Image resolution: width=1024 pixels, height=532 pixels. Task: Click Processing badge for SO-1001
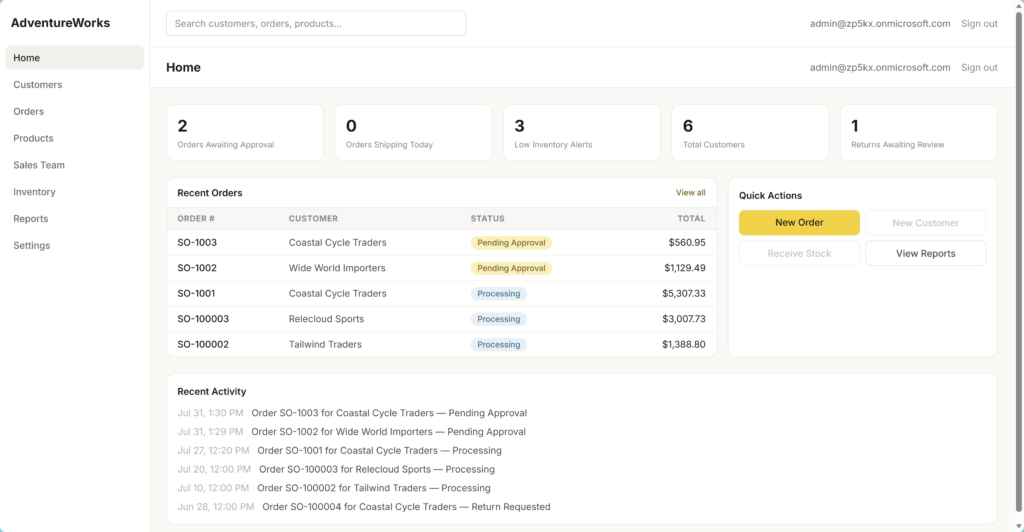tap(498, 293)
